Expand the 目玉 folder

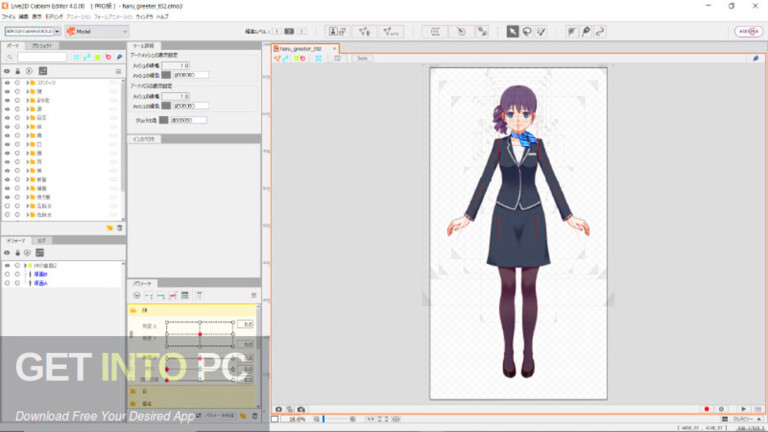27,118
